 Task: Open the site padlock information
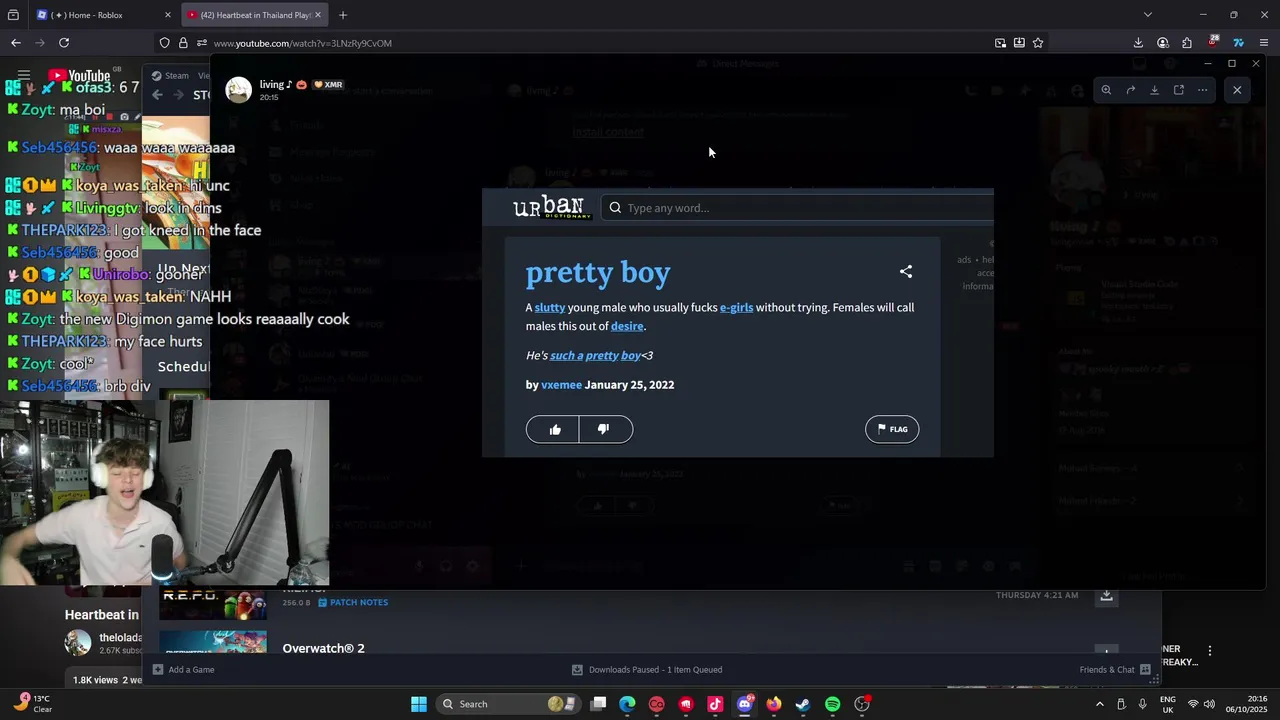tap(183, 43)
